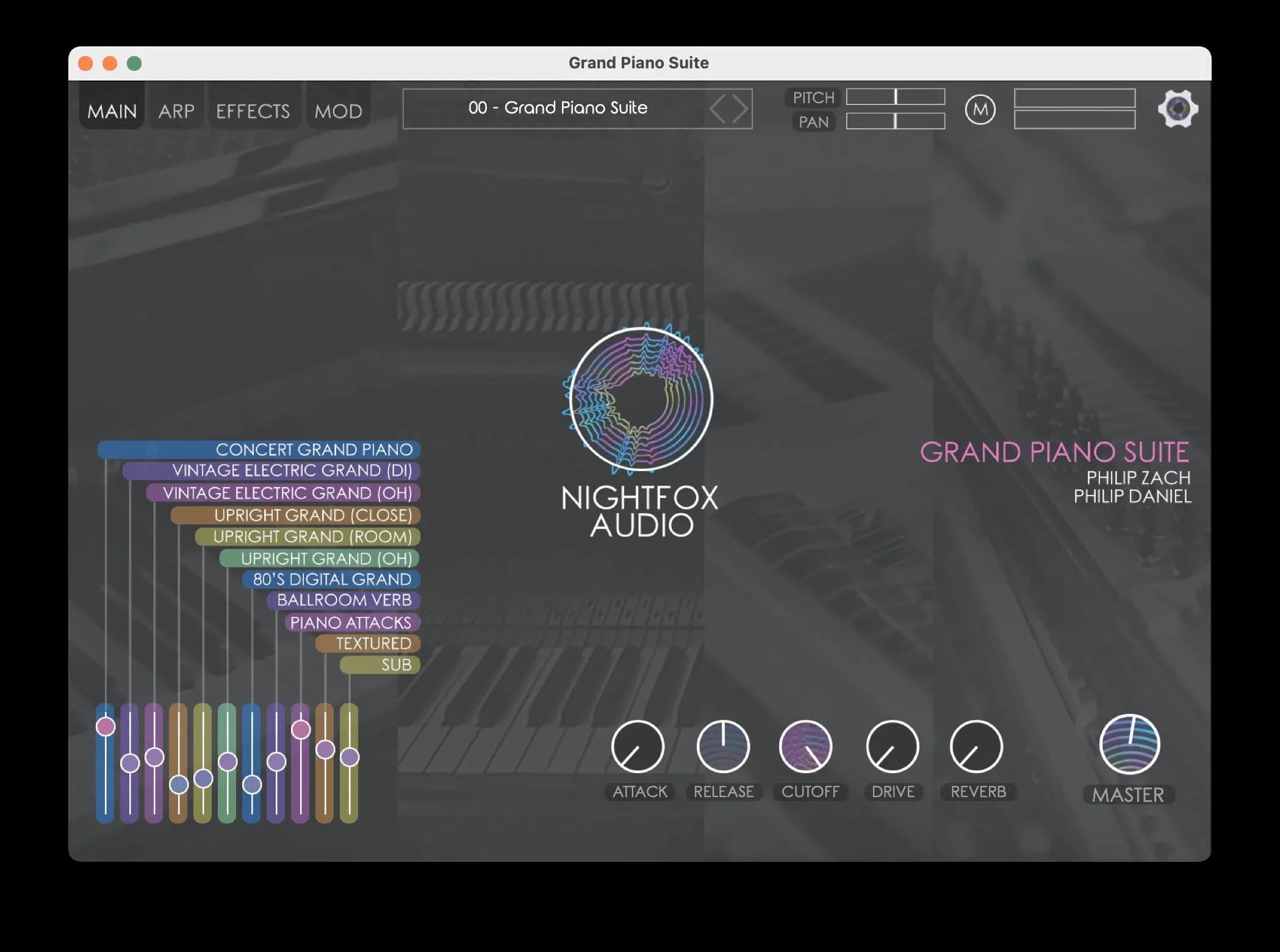Screen dimensions: 1280x952
Task: Open the ARP tab
Action: pos(176,110)
